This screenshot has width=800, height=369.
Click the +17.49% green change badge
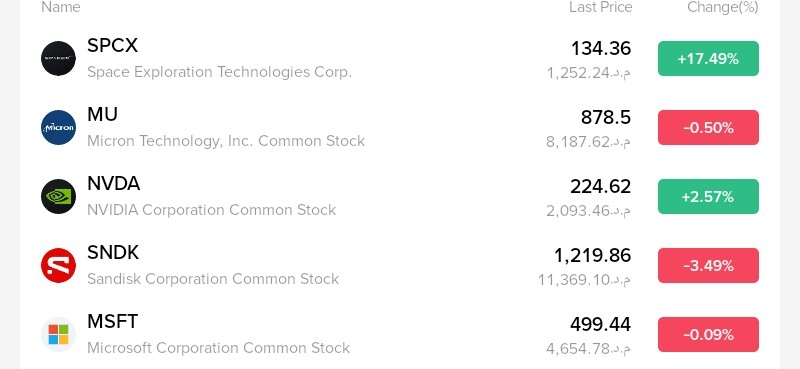click(708, 59)
